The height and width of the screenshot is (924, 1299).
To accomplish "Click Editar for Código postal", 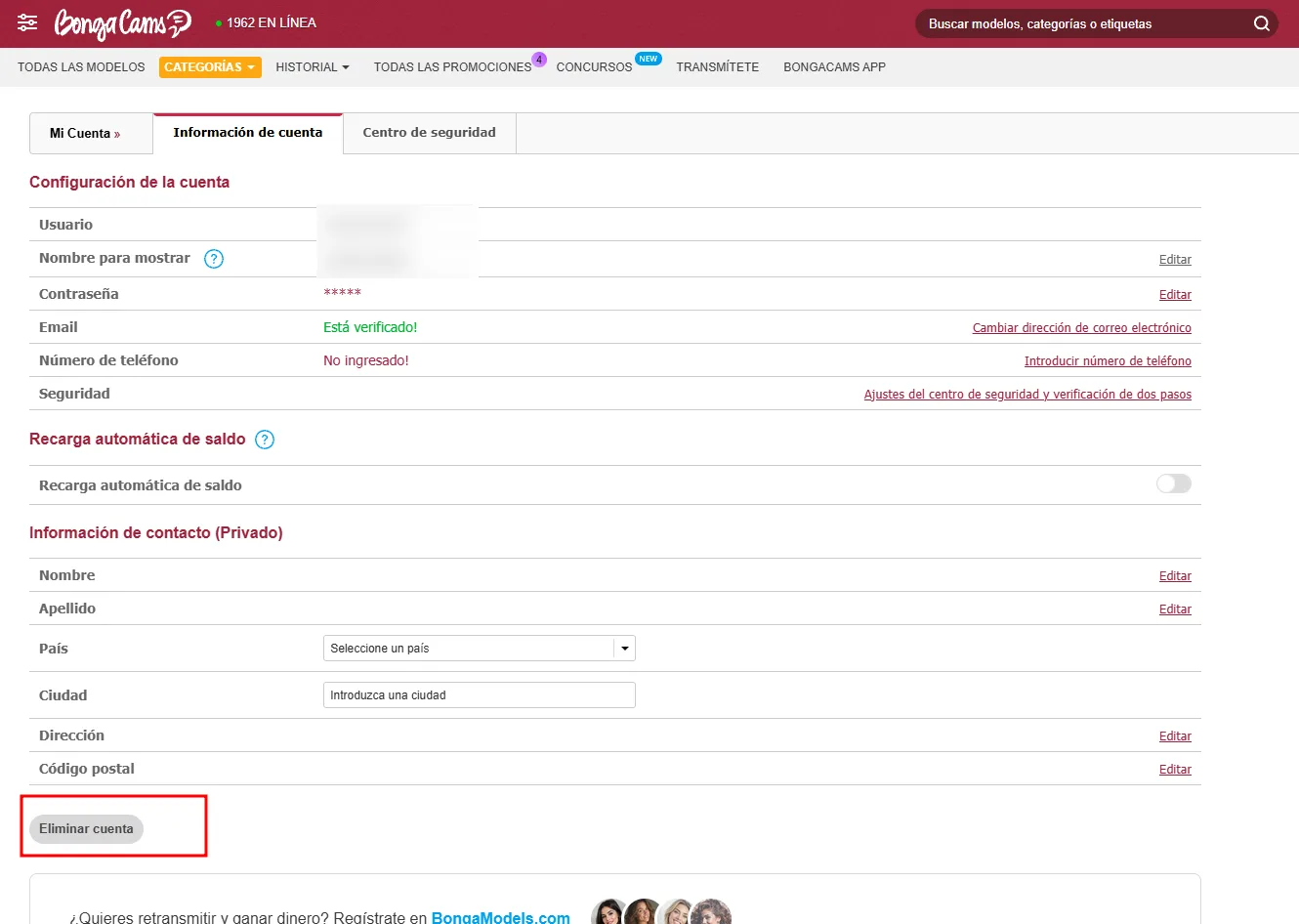I will 1175,770.
